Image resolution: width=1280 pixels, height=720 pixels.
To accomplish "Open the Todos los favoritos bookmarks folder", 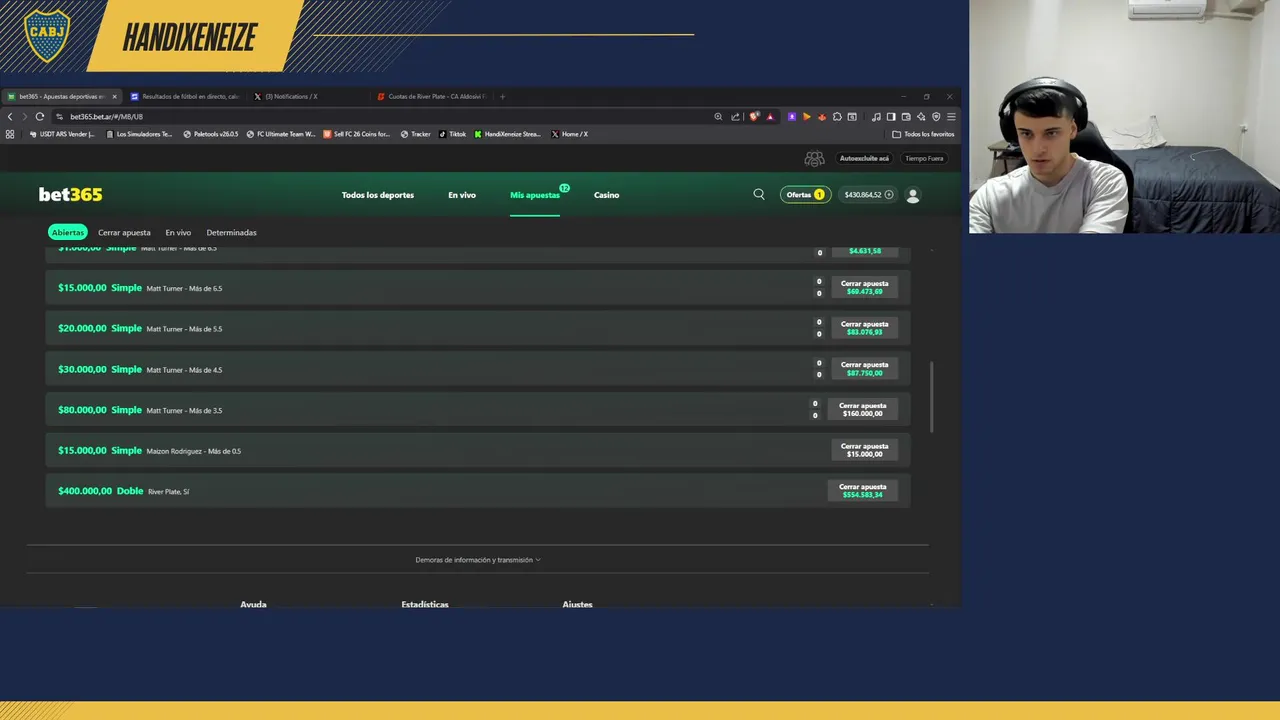I will pyautogui.click(x=923, y=134).
